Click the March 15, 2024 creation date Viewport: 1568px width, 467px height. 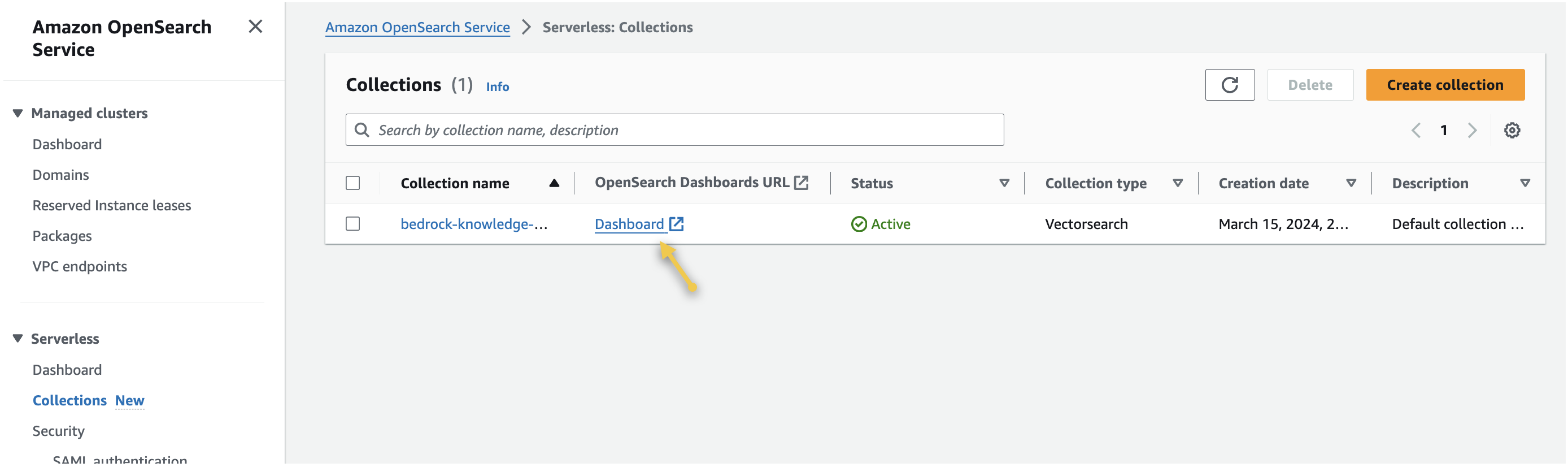[x=1283, y=224]
